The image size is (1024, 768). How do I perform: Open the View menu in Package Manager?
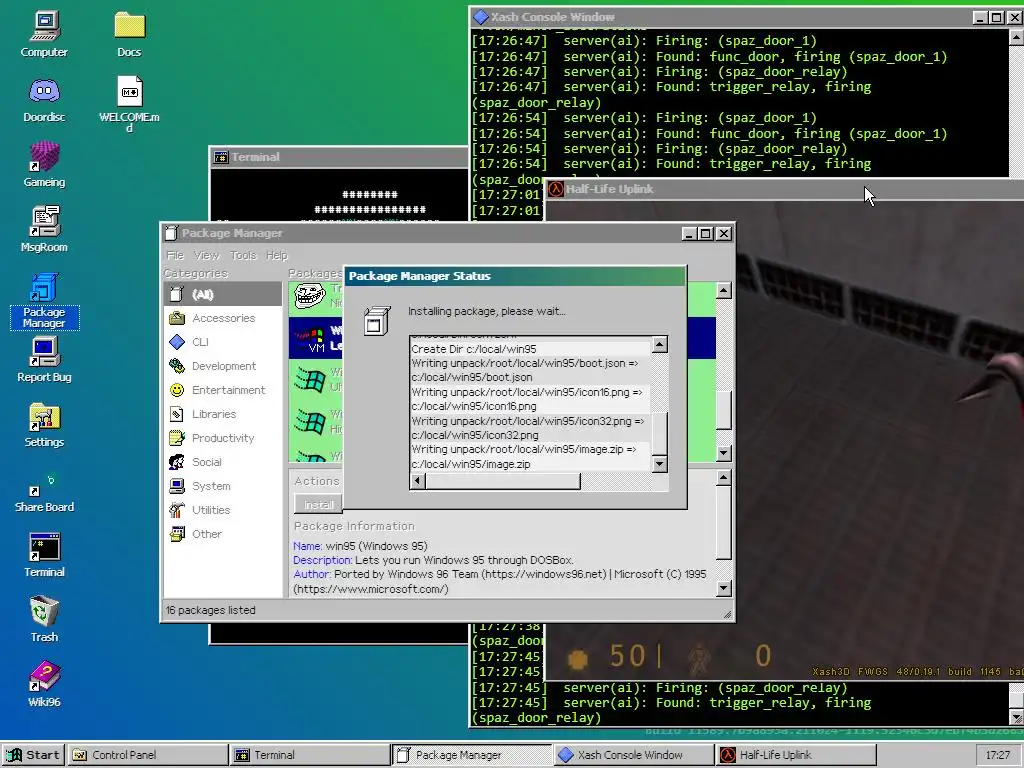206,255
